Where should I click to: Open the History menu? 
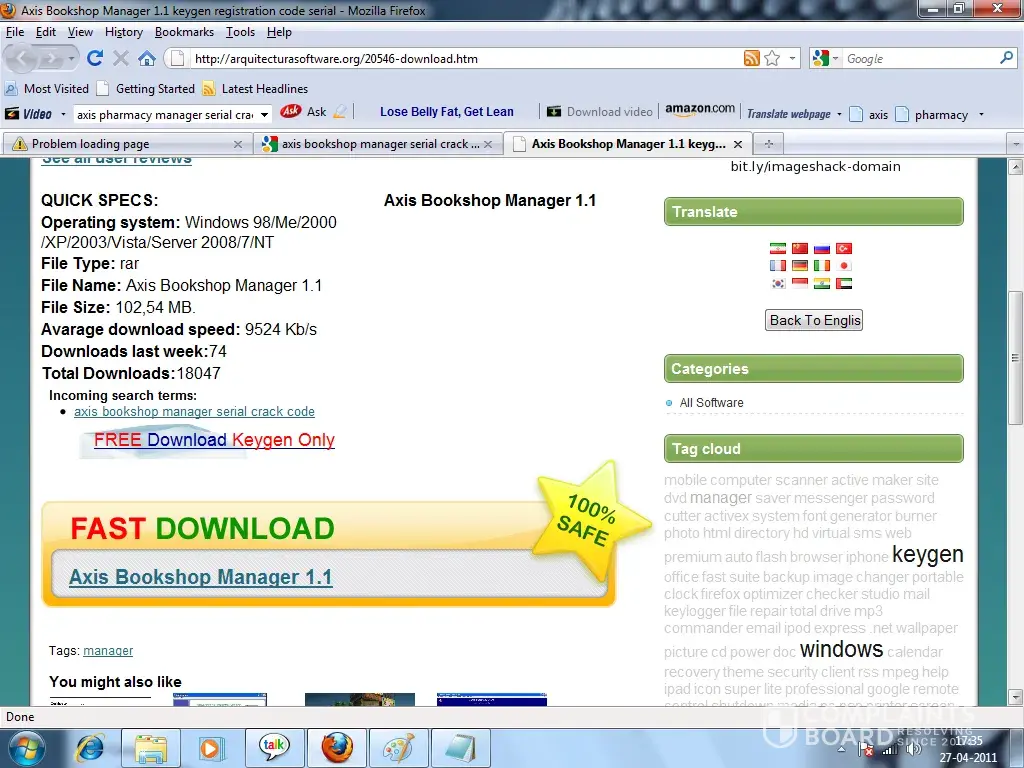click(123, 32)
